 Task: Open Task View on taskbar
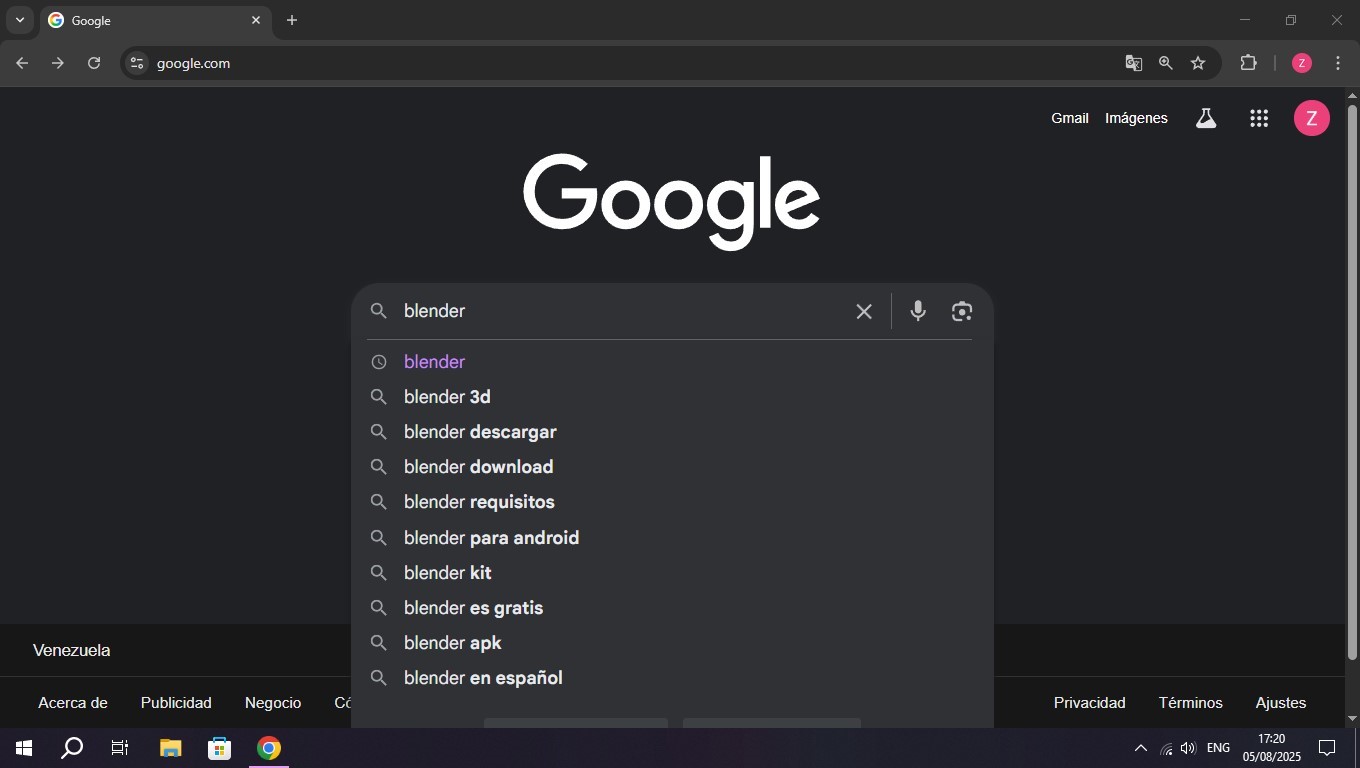[120, 748]
